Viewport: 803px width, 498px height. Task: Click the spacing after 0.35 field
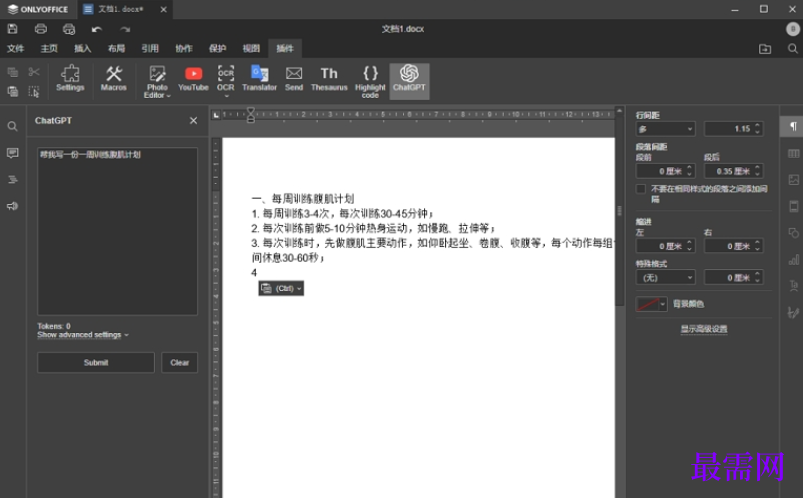(x=729, y=171)
